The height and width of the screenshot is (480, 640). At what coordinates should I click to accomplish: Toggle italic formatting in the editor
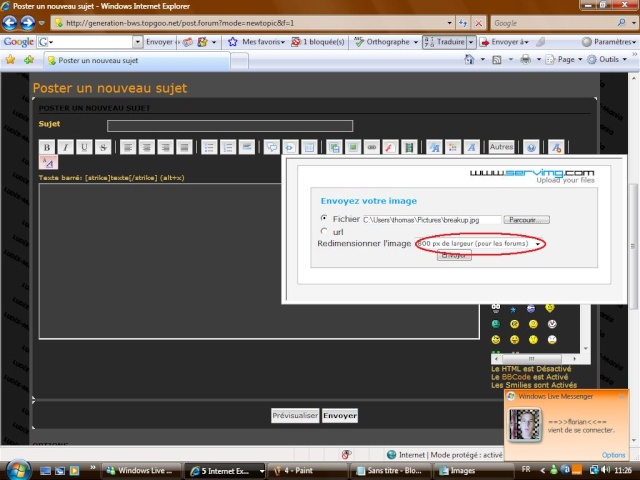point(65,147)
